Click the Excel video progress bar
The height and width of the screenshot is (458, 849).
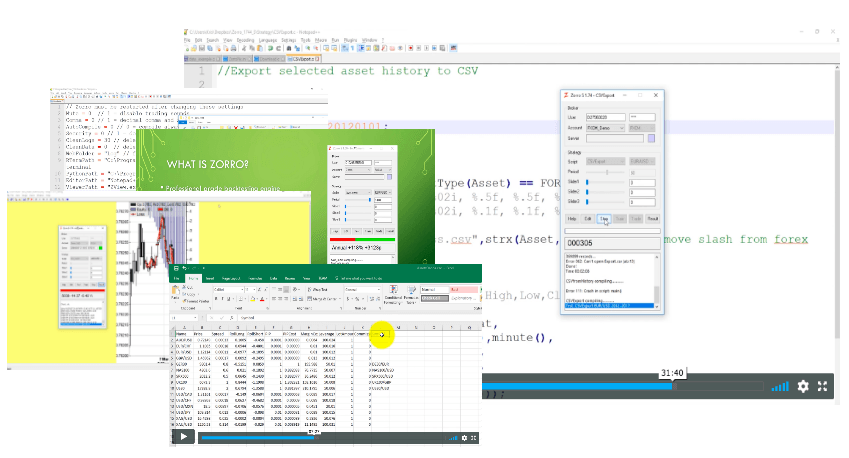322,437
